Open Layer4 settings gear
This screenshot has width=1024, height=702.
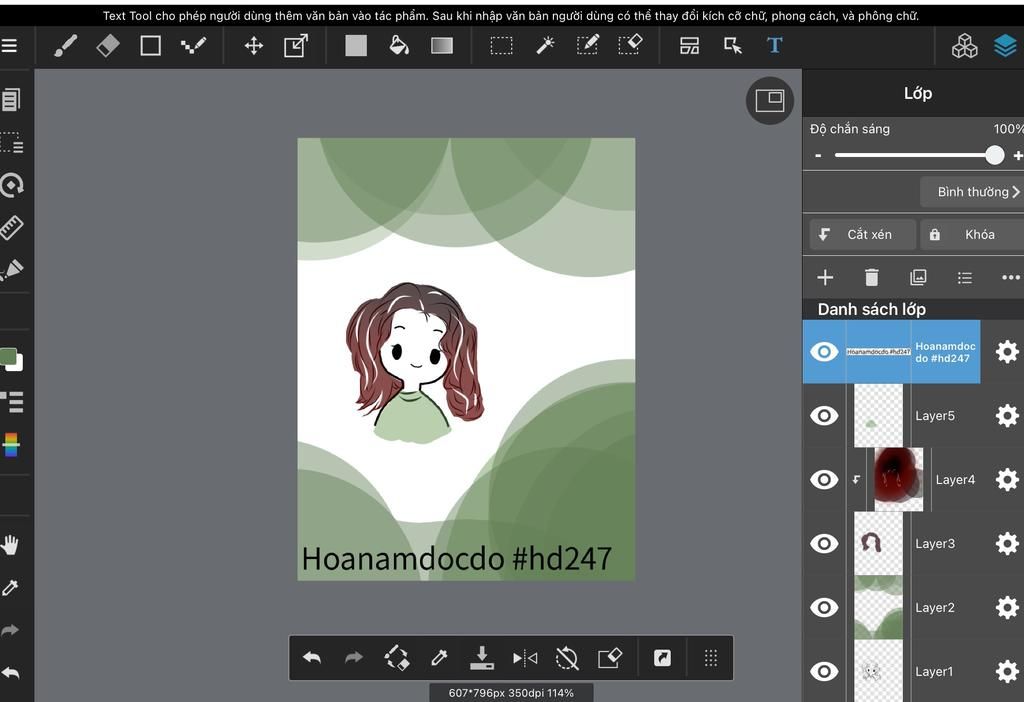click(x=1007, y=479)
